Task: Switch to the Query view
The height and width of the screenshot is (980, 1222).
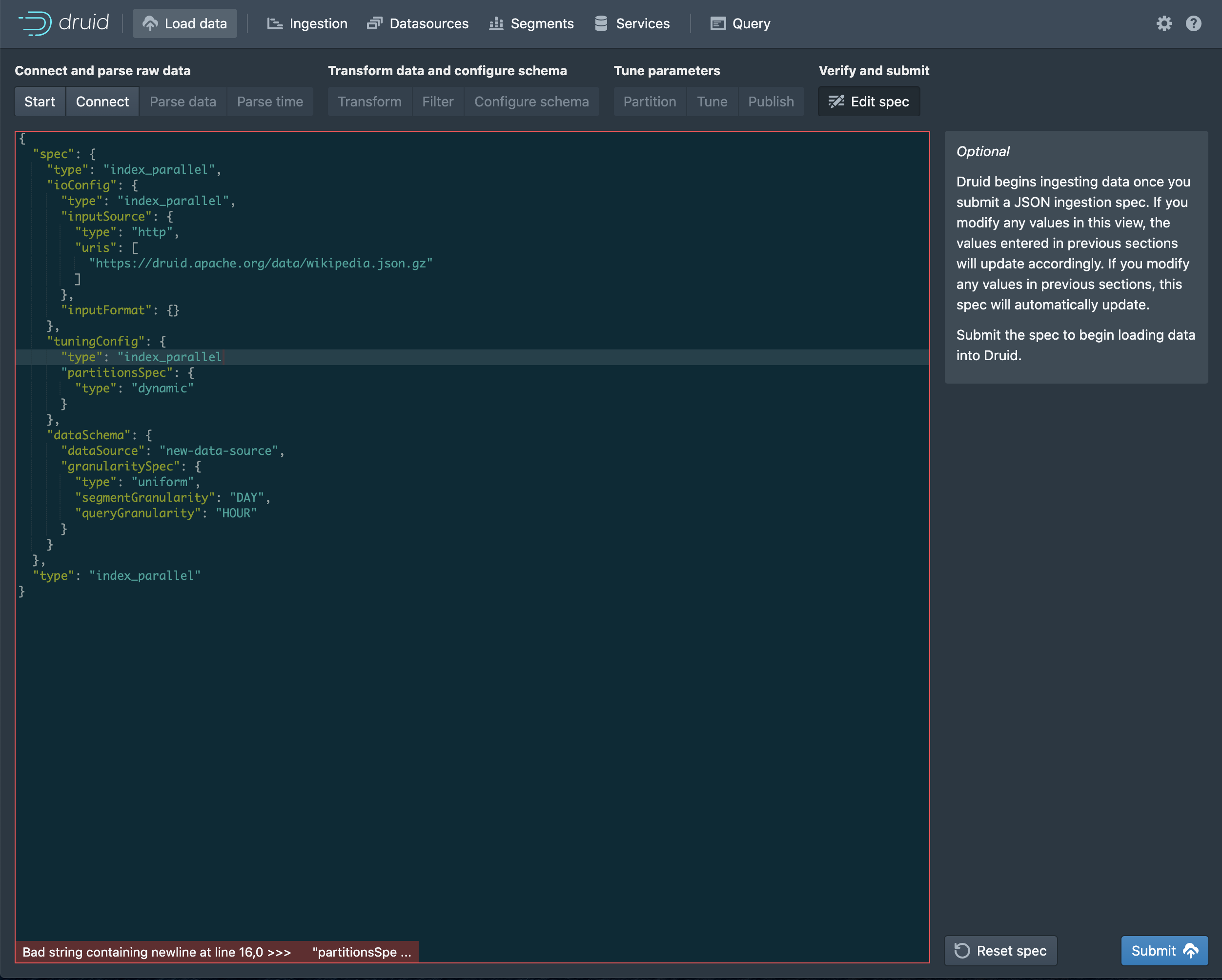Action: click(x=740, y=24)
